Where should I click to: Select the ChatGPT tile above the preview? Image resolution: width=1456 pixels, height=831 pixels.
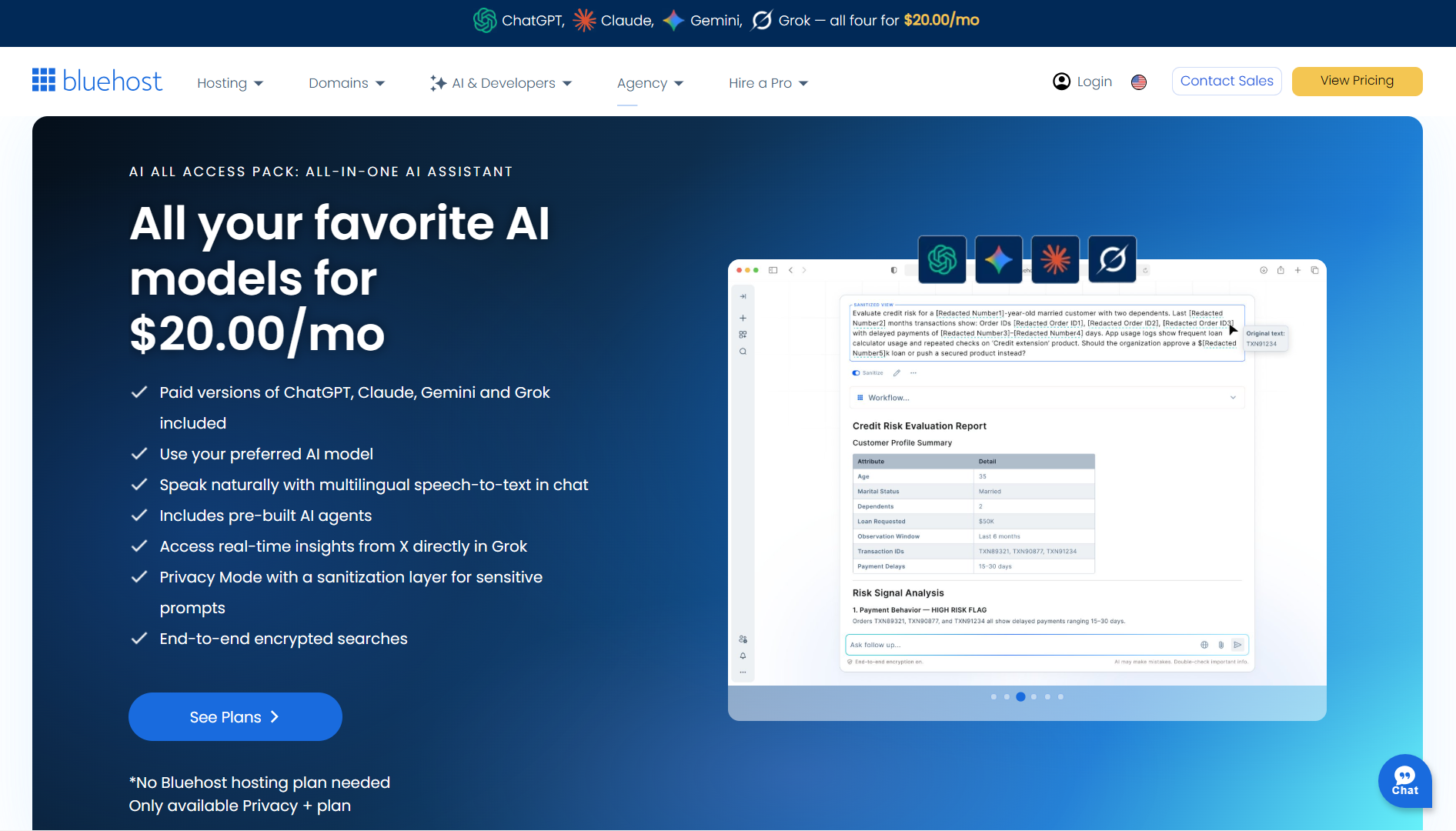pos(942,259)
